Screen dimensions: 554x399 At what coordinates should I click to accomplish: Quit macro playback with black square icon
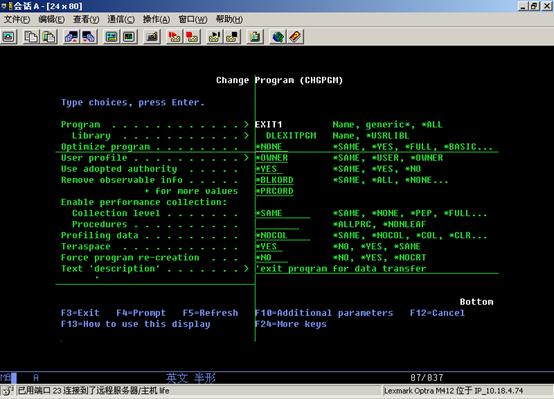click(x=232, y=37)
